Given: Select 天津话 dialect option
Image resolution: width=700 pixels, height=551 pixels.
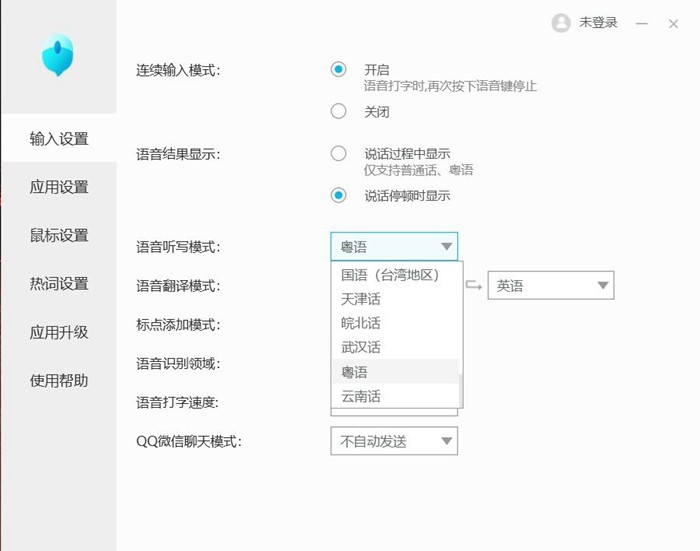Looking at the screenshot, I should coord(395,299).
